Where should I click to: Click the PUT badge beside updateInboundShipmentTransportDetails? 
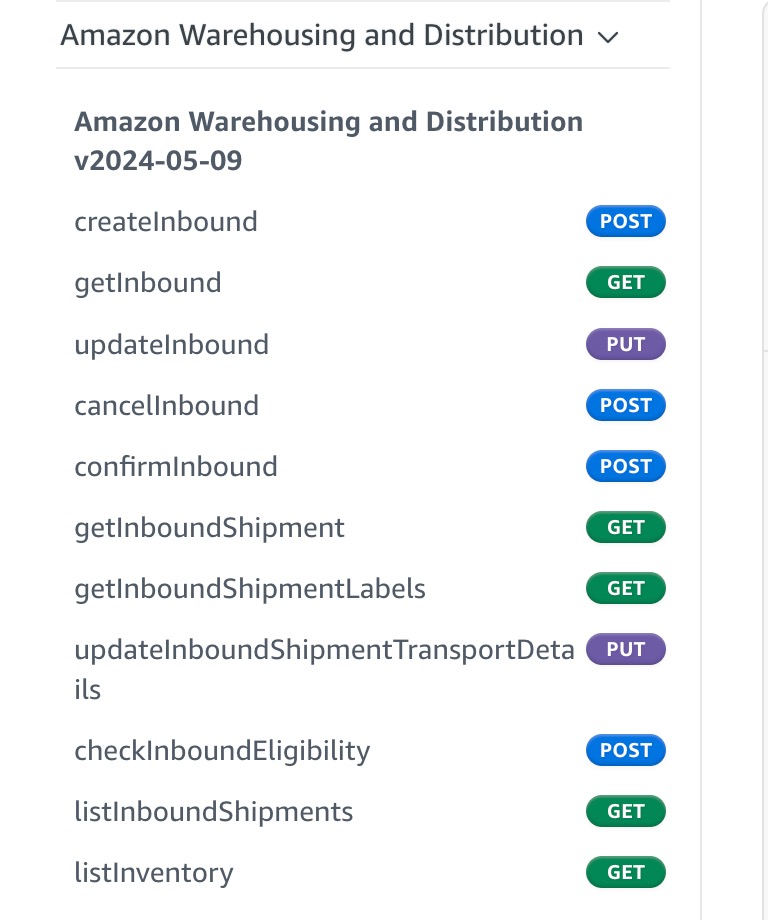point(625,650)
